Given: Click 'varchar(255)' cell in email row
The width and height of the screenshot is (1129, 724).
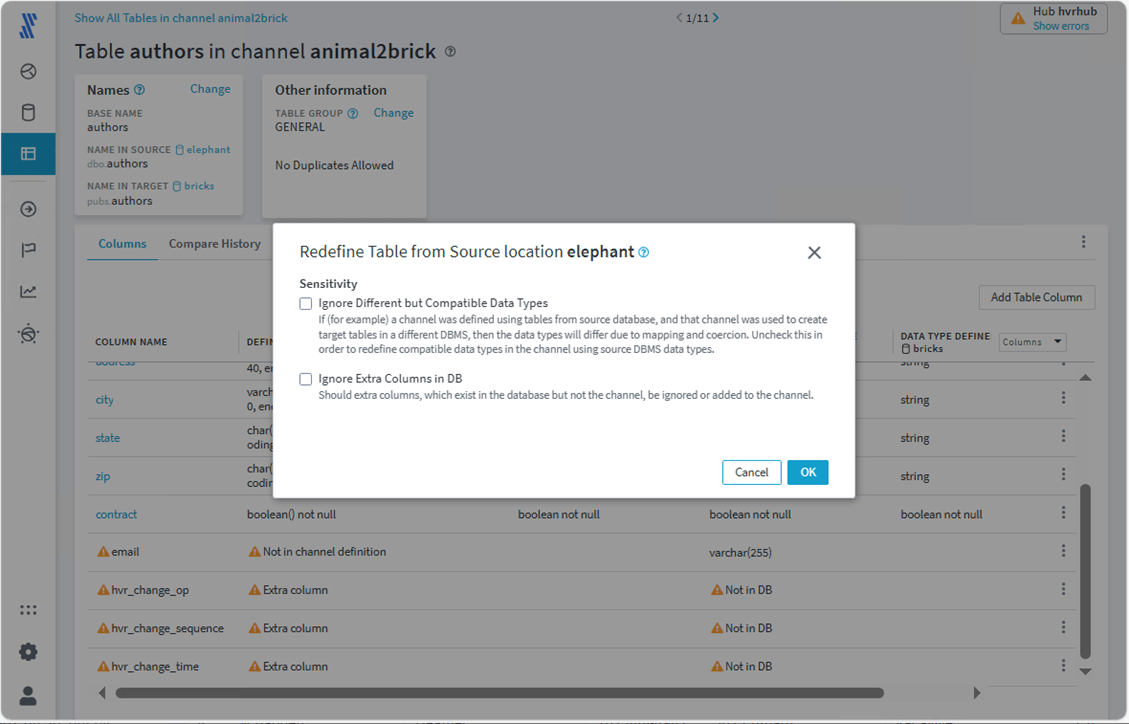Looking at the screenshot, I should click(740, 553).
